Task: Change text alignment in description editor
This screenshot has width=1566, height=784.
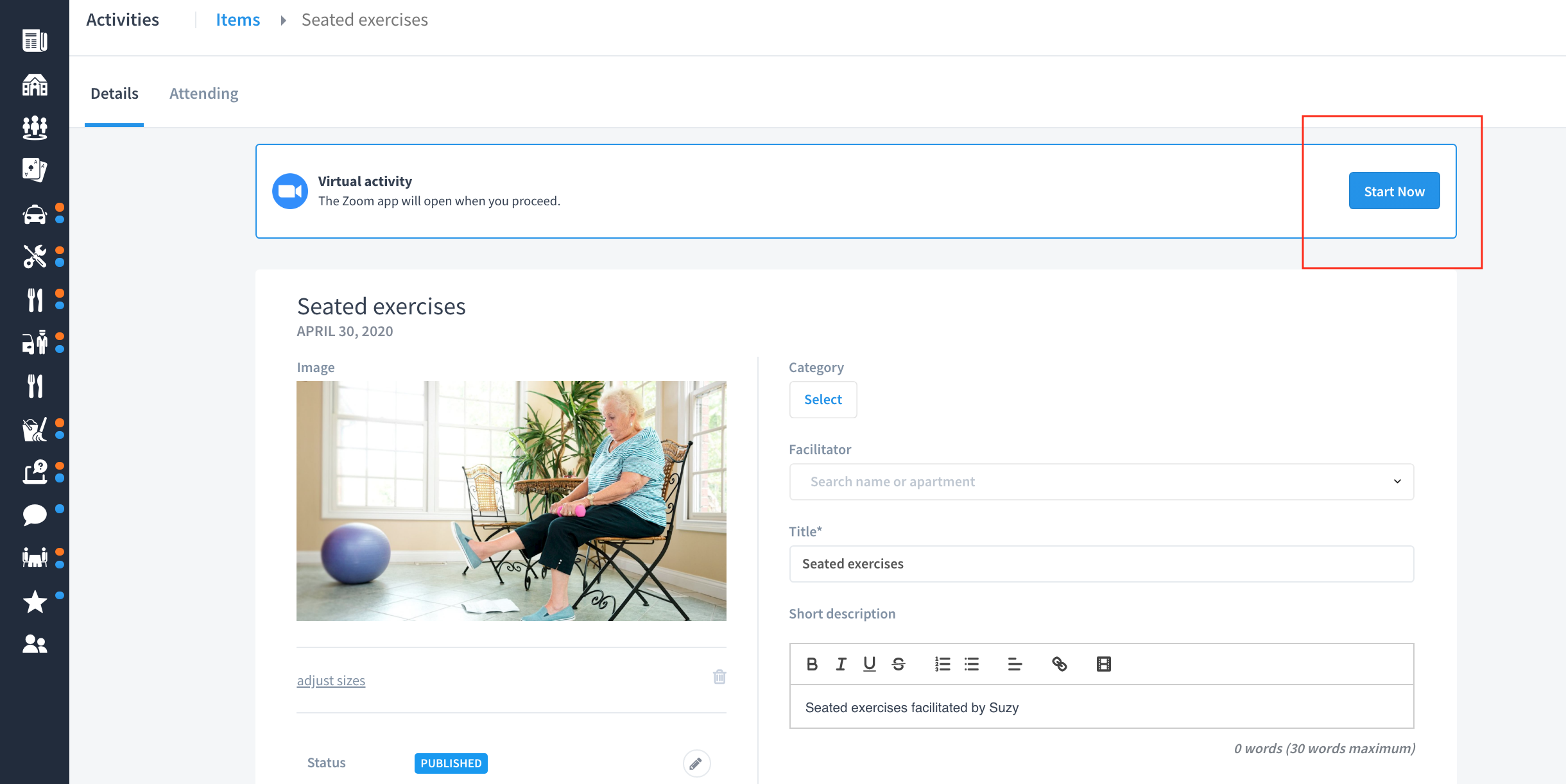Action: coord(1015,664)
